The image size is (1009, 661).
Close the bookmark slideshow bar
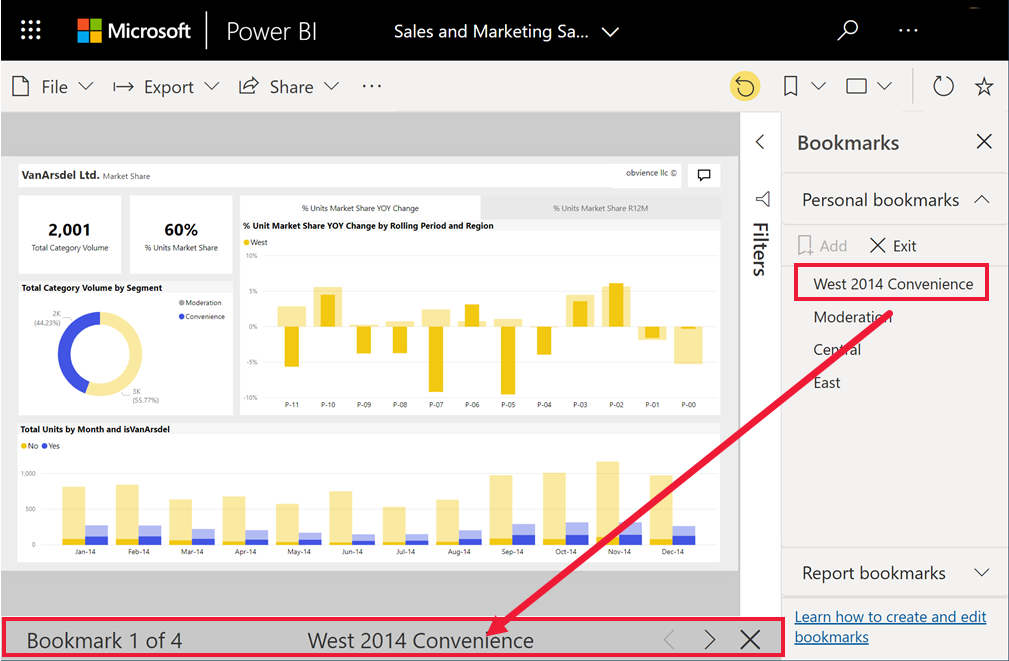pos(750,640)
